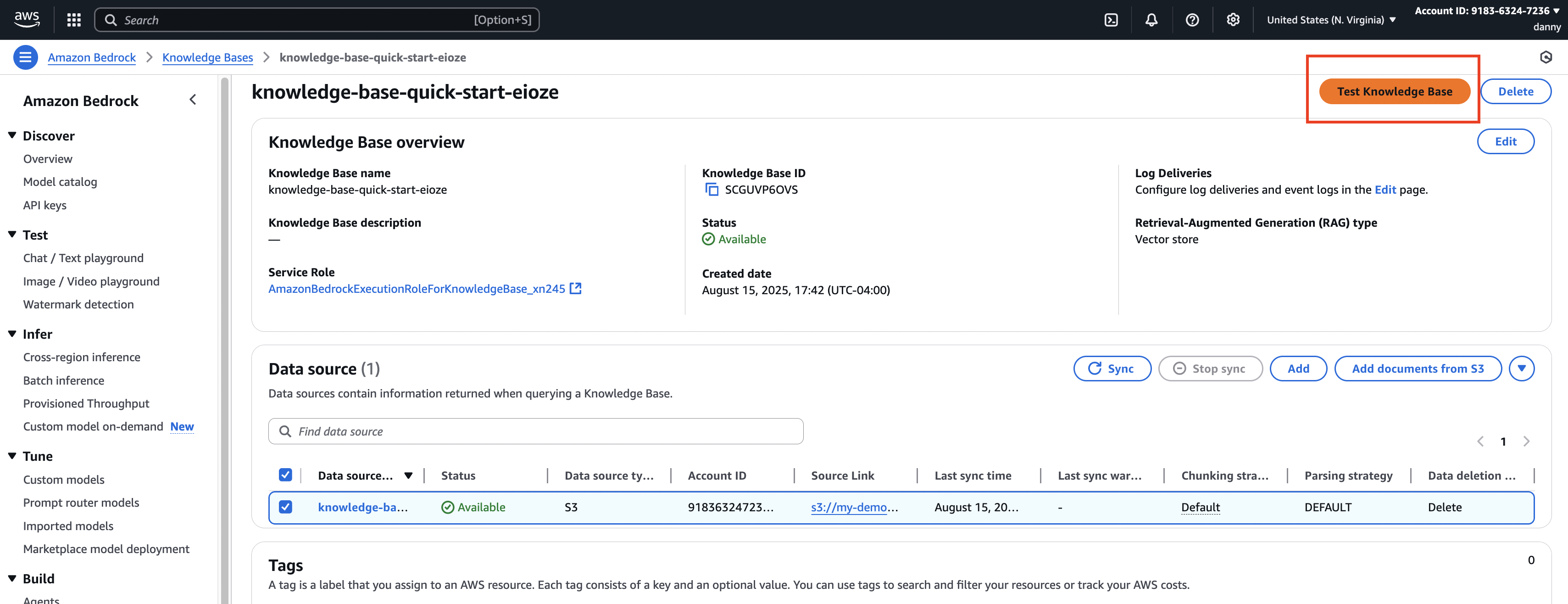The width and height of the screenshot is (1568, 604).
Task: Open the AWS services grid menu
Action: pyautogui.click(x=74, y=20)
